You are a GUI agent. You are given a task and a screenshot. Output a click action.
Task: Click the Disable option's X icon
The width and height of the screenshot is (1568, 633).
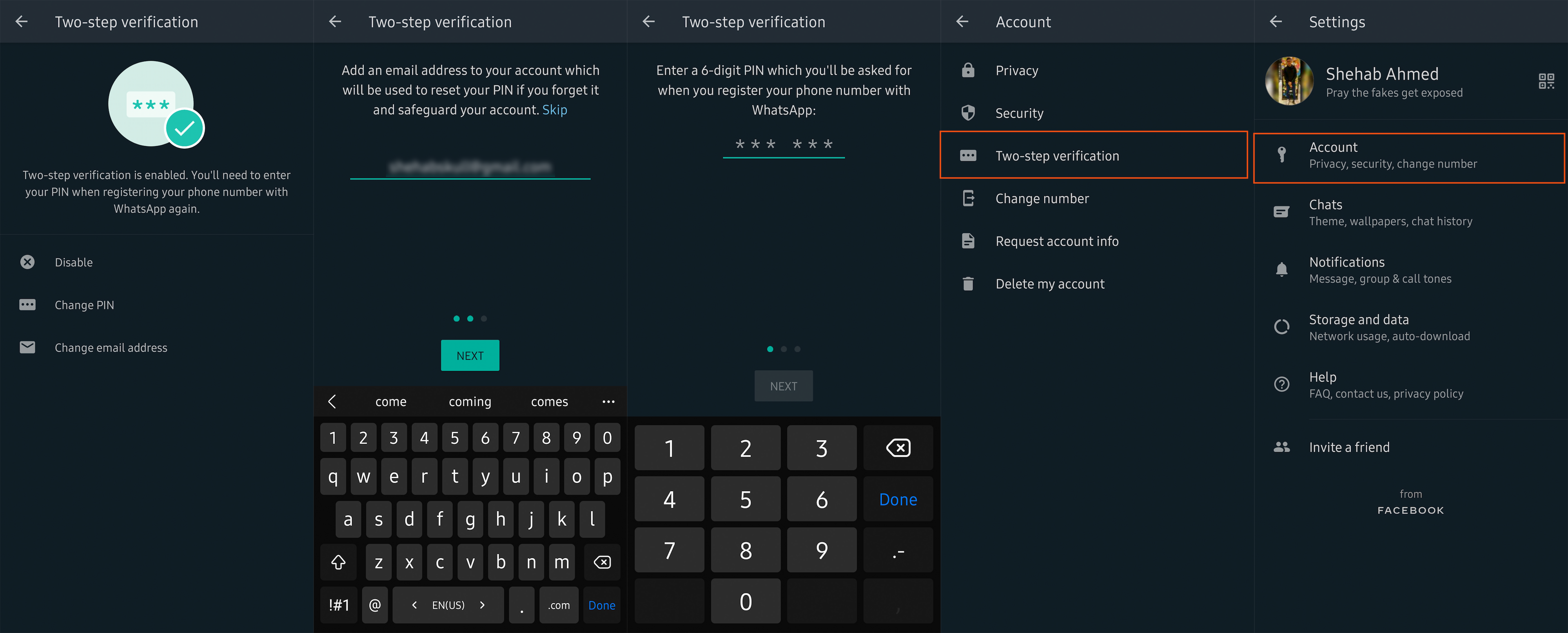click(27, 262)
